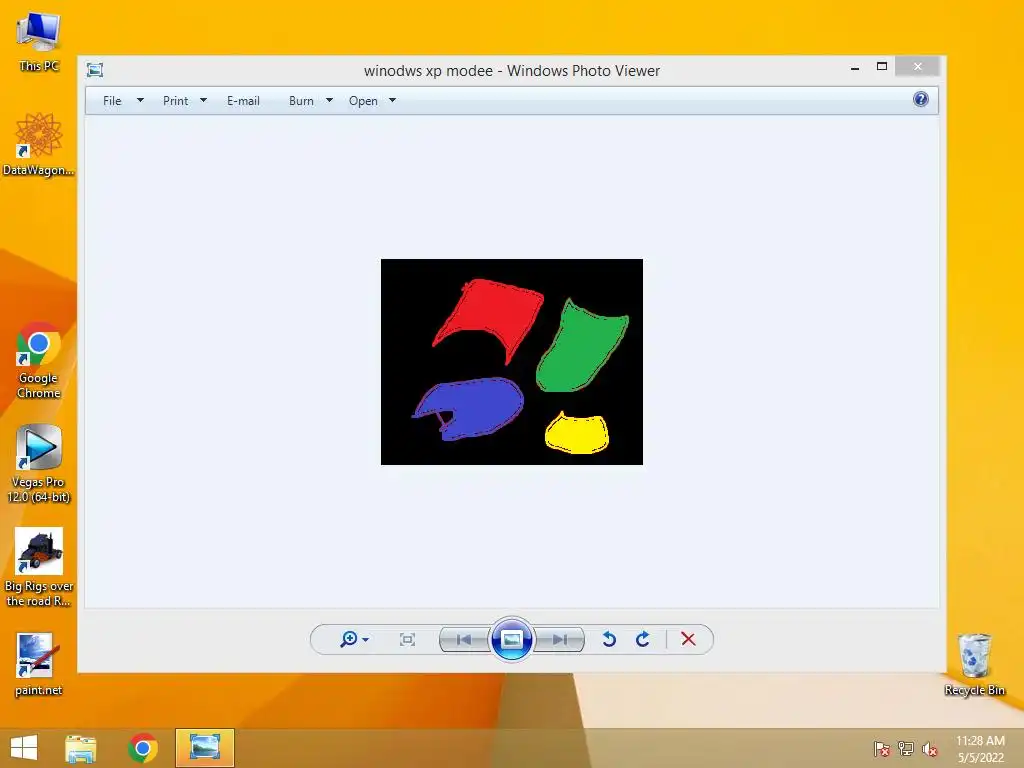Image resolution: width=1024 pixels, height=768 pixels.
Task: Click Photo Viewer taskbar button
Action: 204,748
